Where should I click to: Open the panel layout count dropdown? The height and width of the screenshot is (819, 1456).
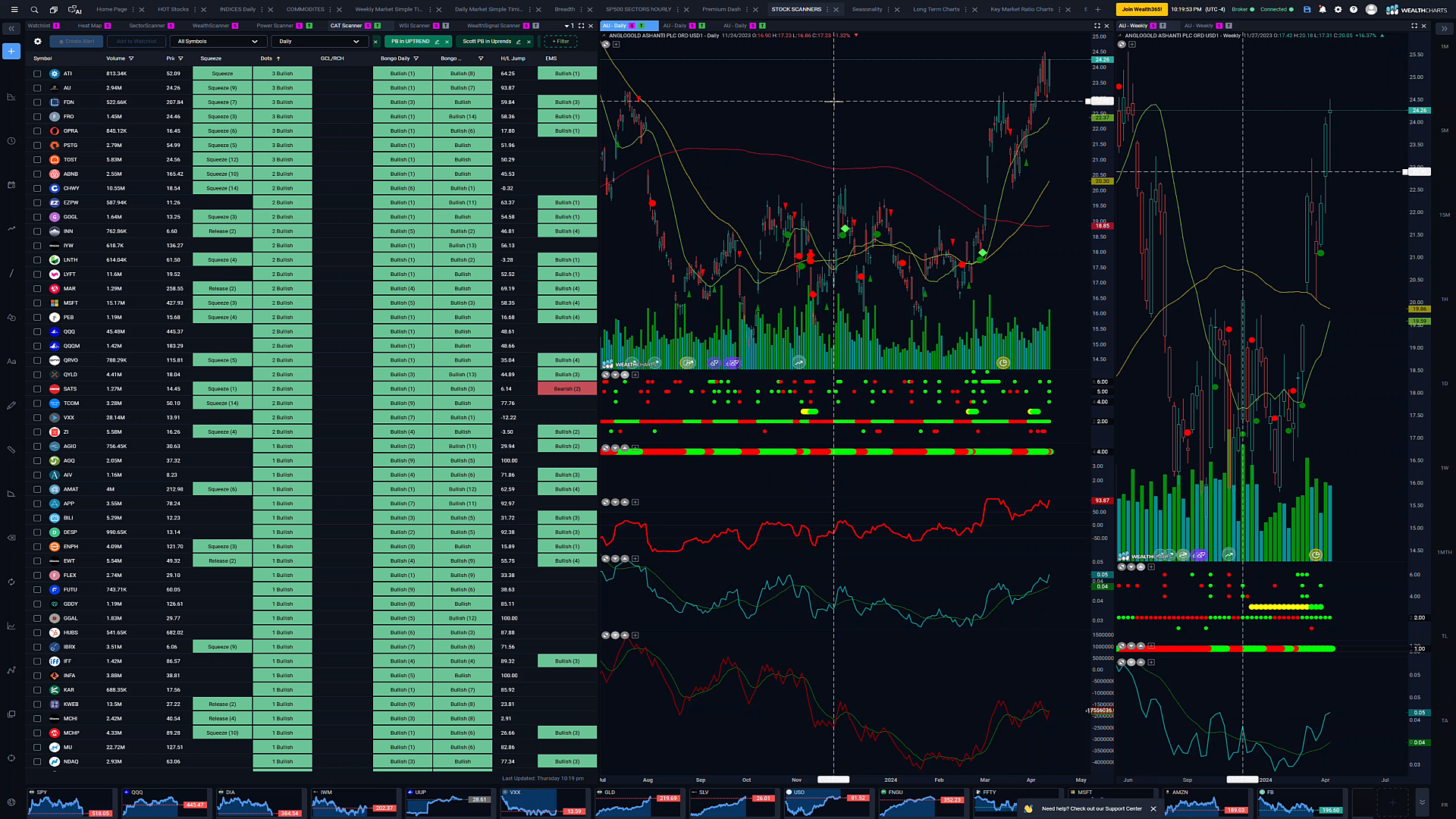click(569, 26)
